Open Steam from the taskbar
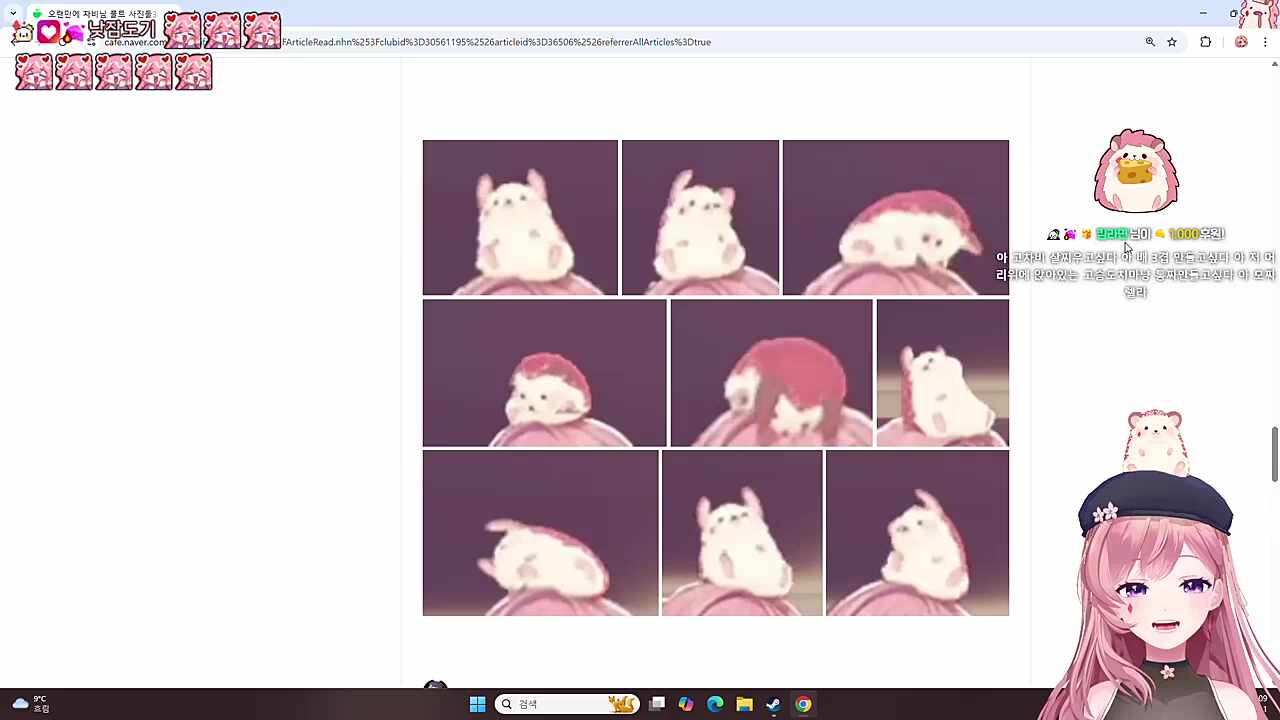 [773, 704]
